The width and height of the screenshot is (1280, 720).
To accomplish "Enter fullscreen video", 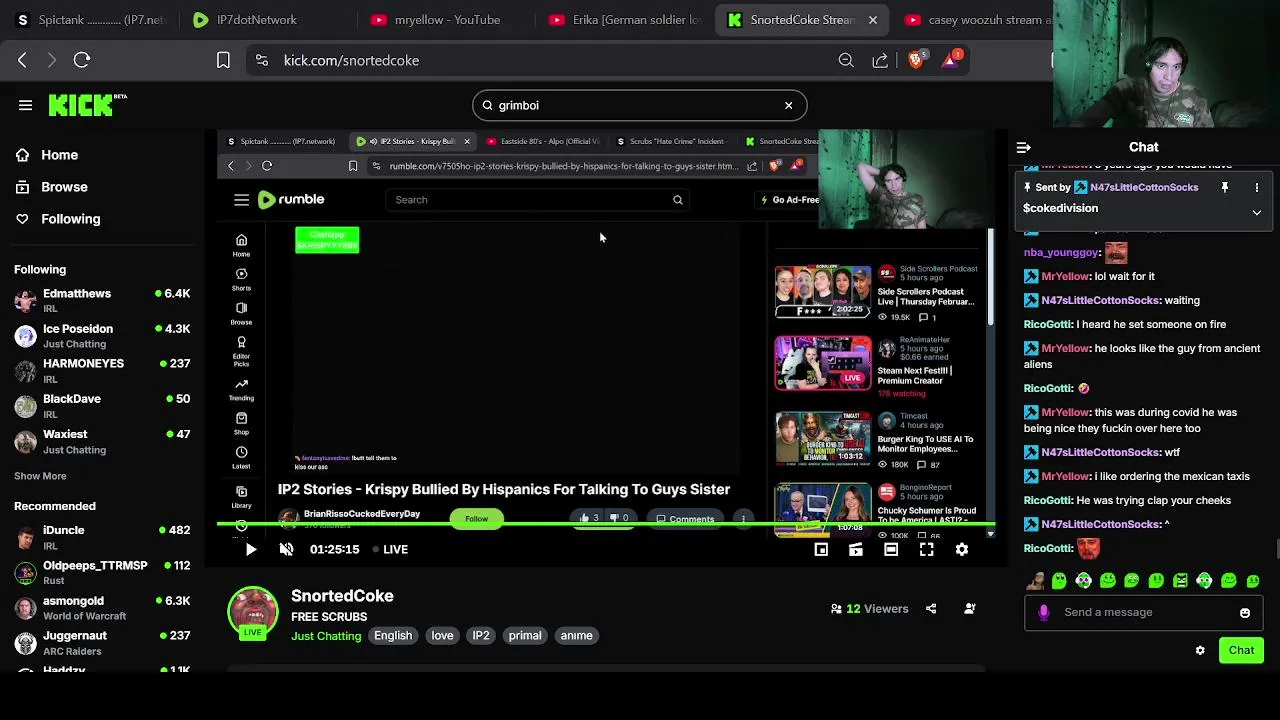I will pos(927,549).
